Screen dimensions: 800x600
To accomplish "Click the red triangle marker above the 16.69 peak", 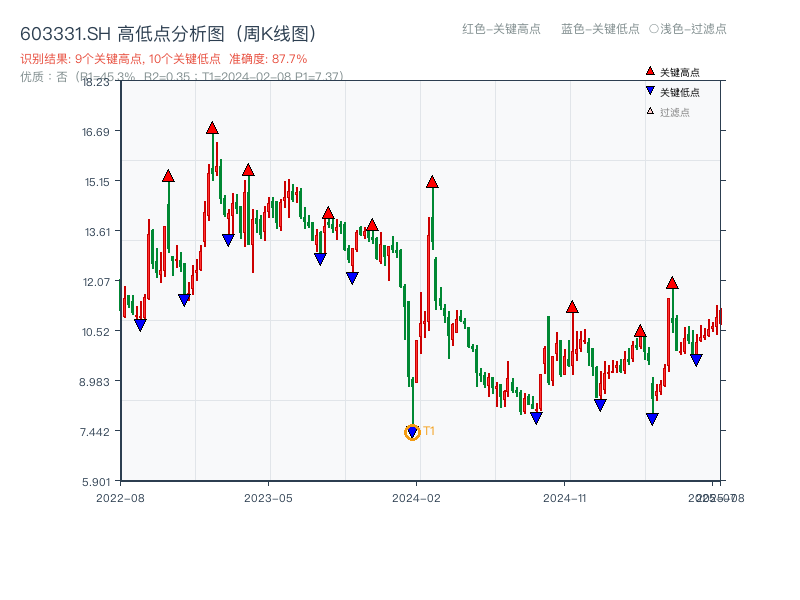I will coord(211,126).
